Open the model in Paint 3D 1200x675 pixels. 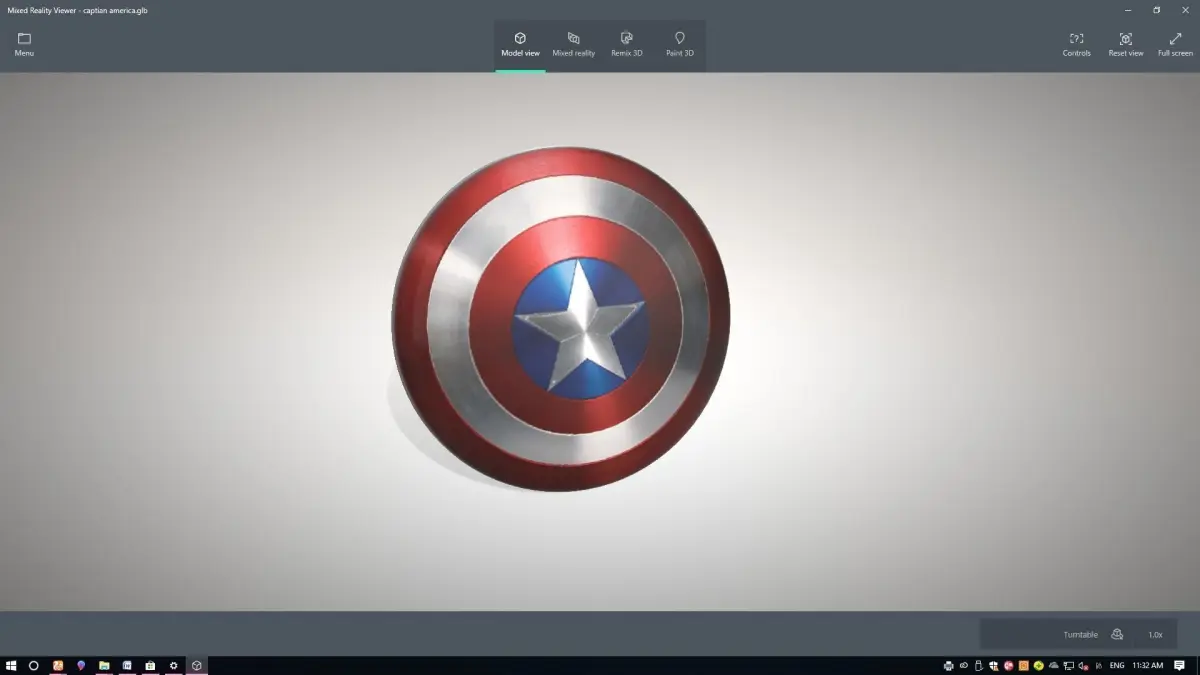(680, 45)
